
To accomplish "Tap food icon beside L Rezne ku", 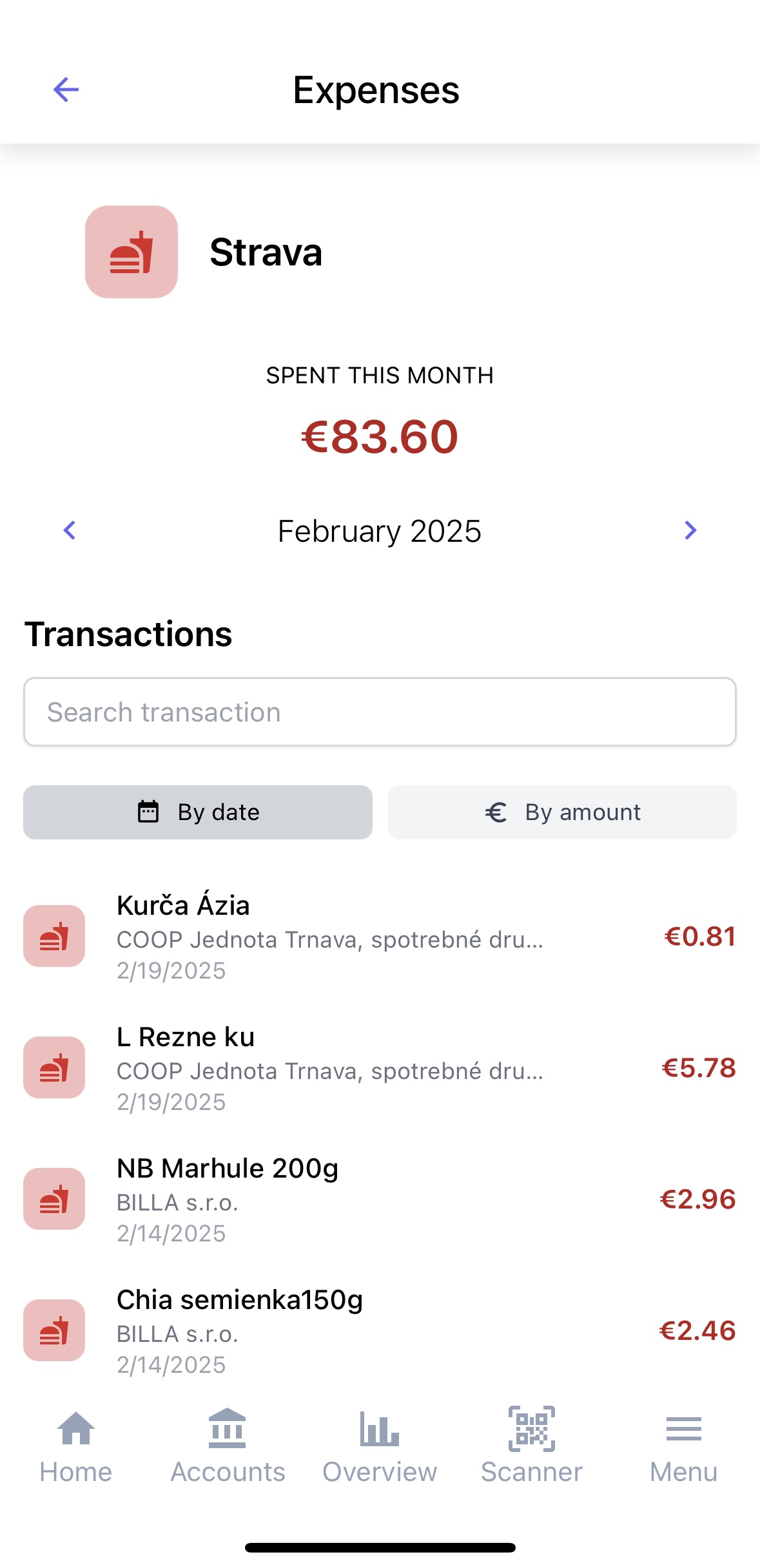I will point(54,1067).
